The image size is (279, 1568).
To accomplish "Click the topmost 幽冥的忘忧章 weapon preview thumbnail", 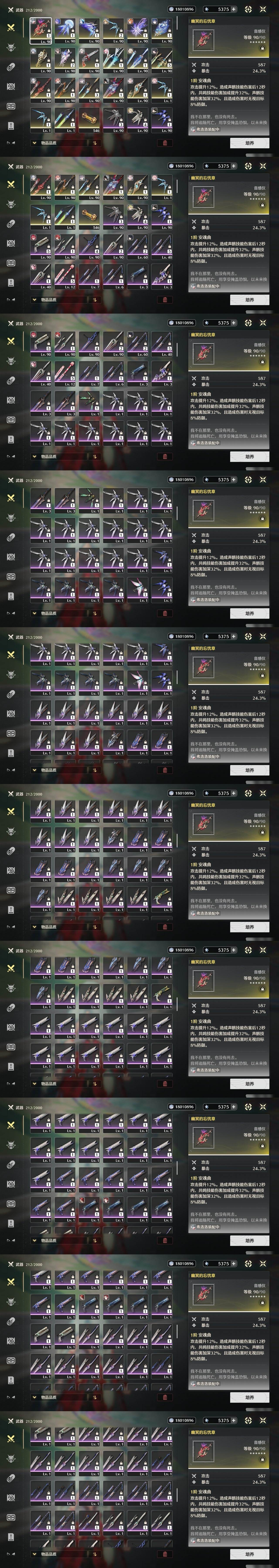I will point(203,40).
